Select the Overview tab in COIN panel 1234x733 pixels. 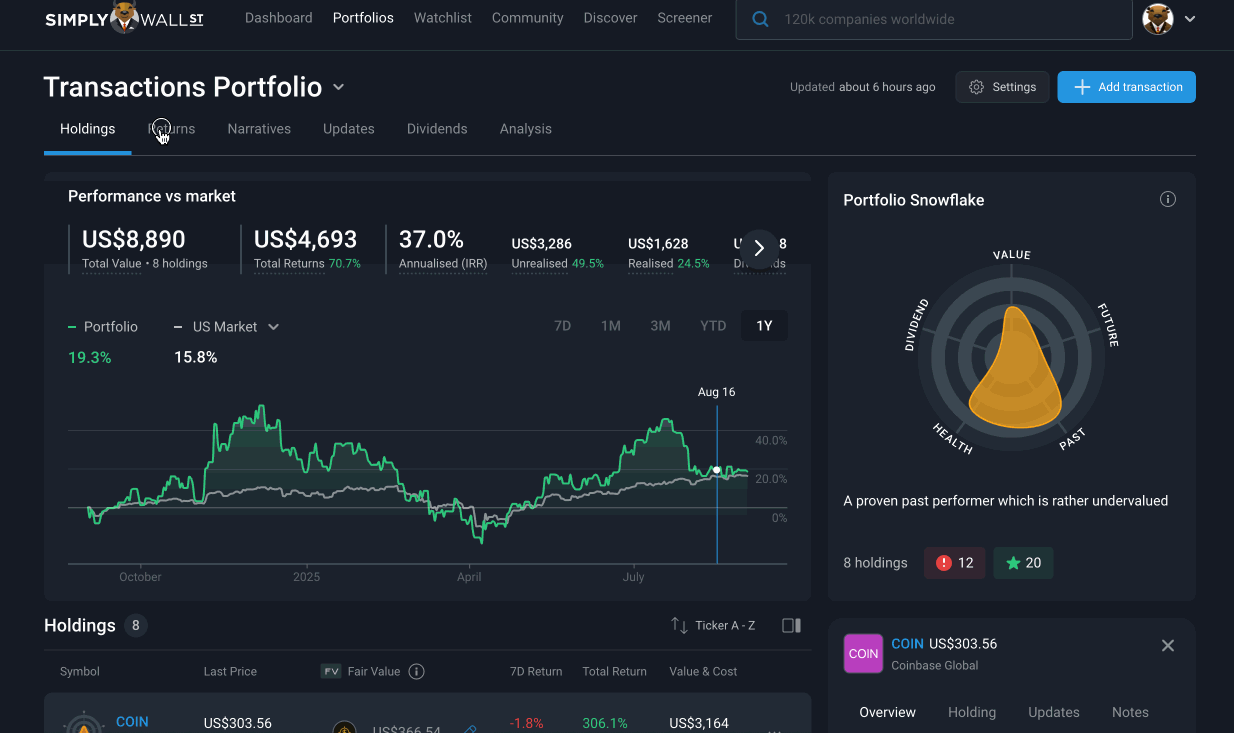pyautogui.click(x=887, y=712)
